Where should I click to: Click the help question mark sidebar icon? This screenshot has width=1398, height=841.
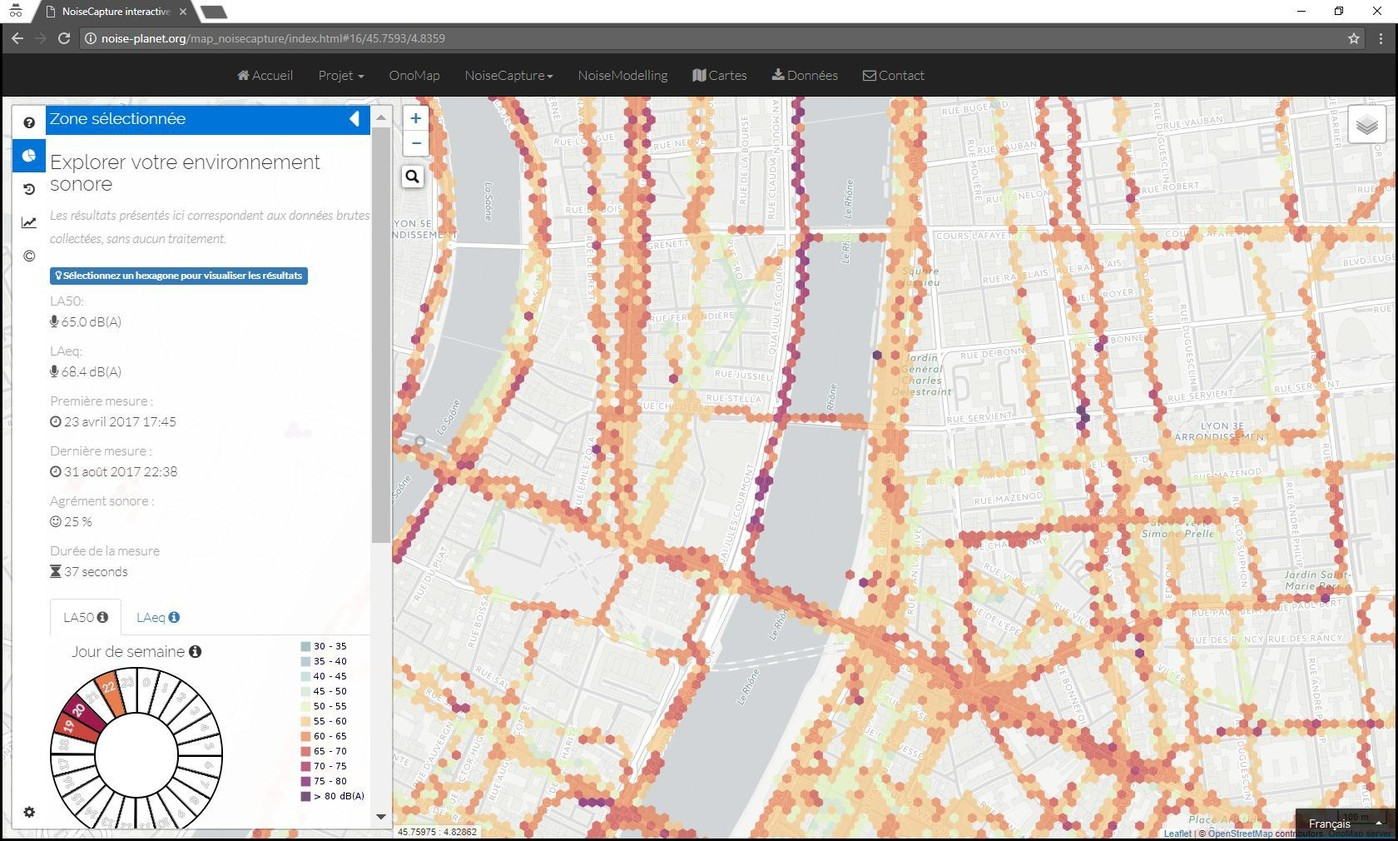click(x=29, y=122)
